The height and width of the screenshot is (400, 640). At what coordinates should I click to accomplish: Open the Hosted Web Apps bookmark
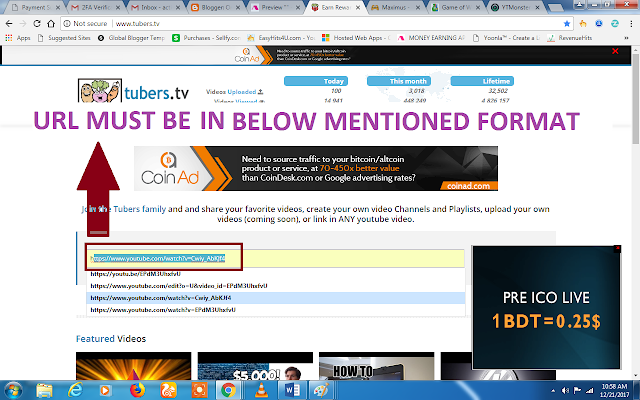[356, 38]
